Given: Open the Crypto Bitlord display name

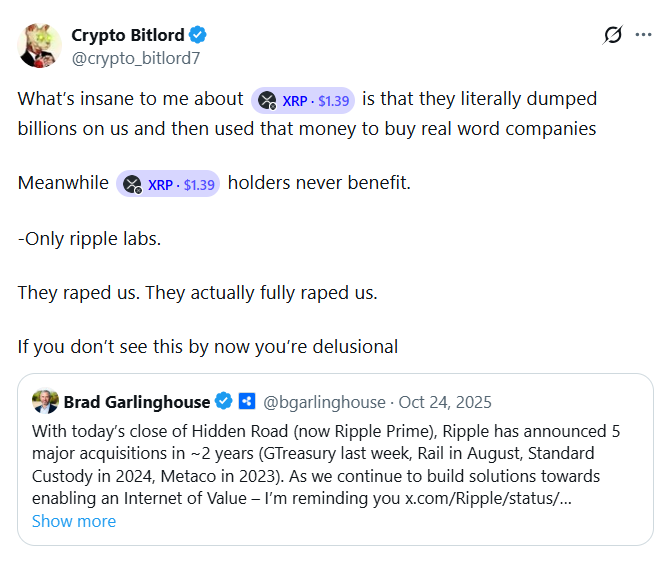Looking at the screenshot, I should point(128,35).
